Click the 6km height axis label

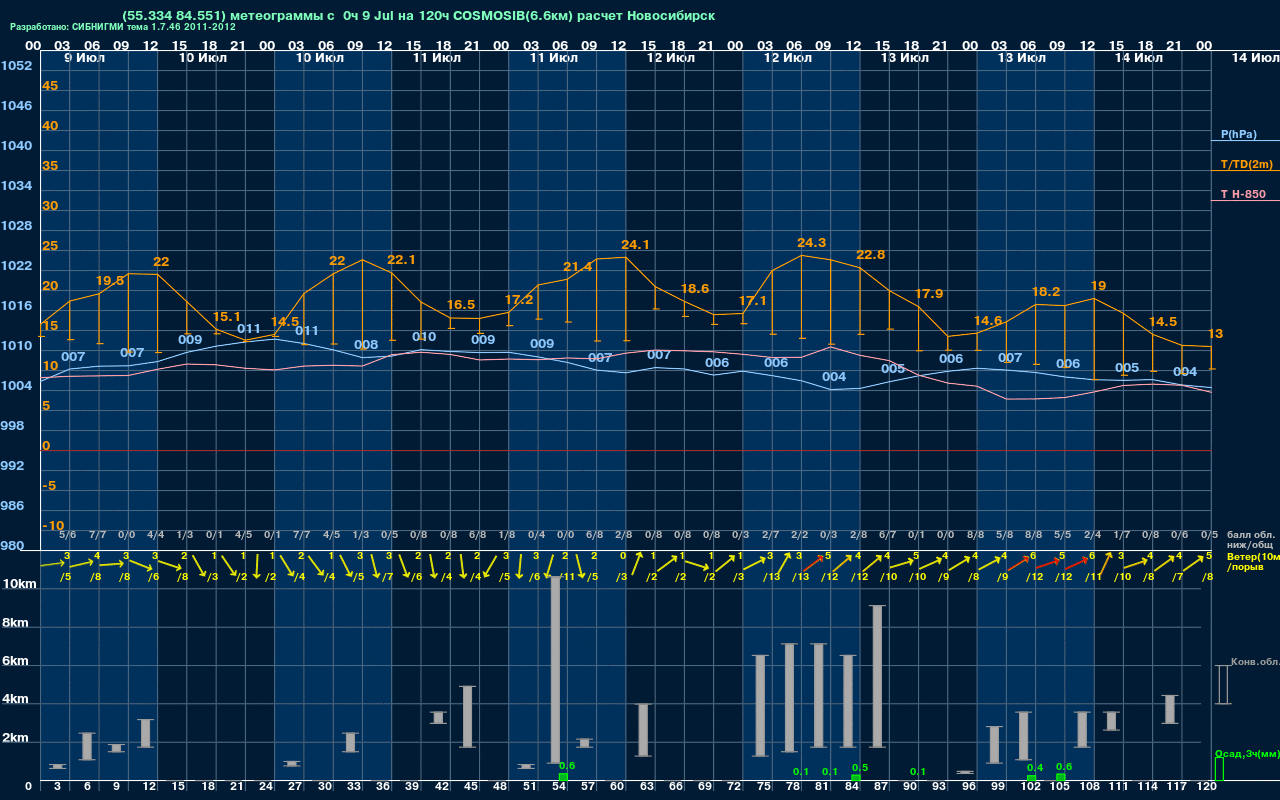15,662
